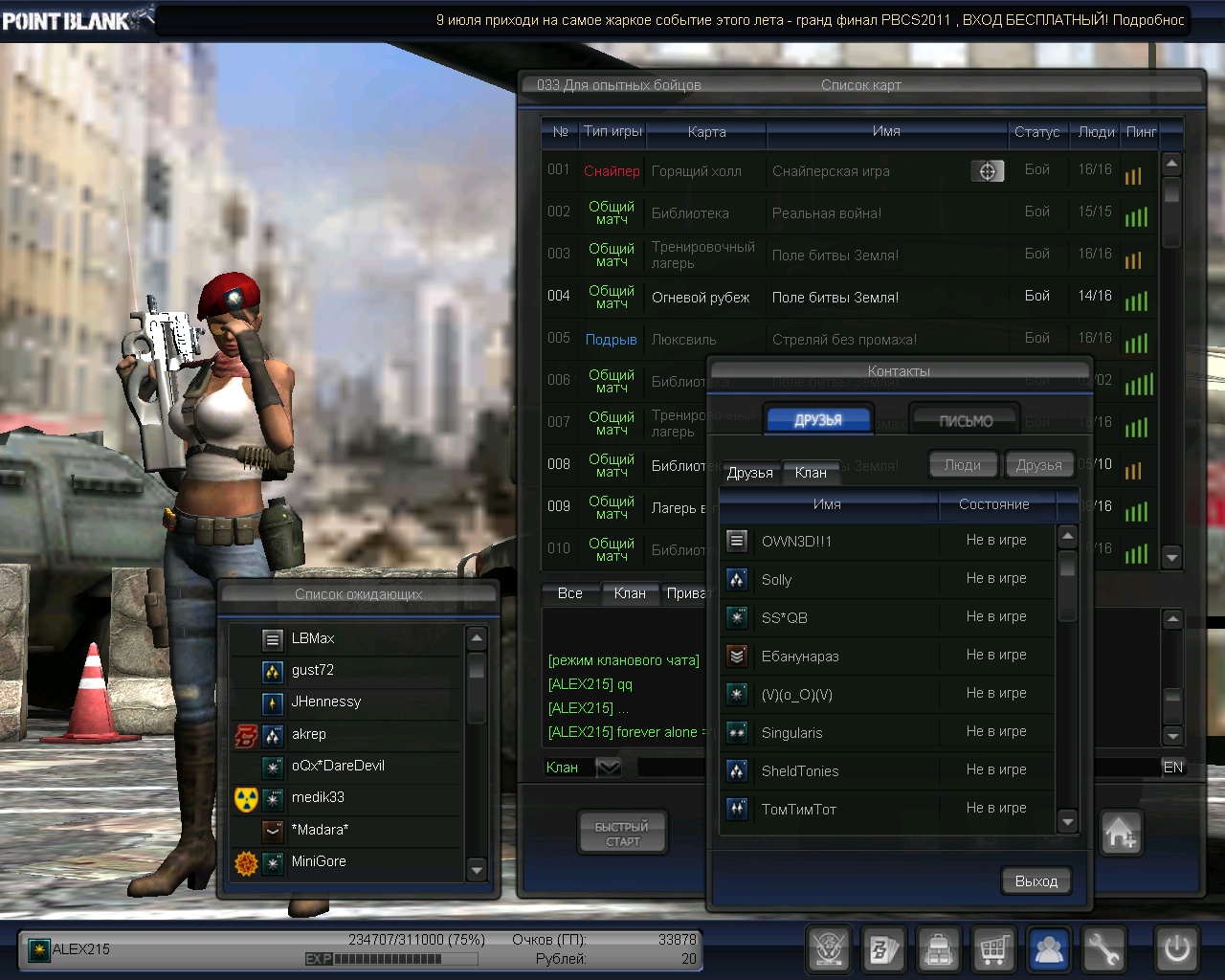Select friend (V)(o_O)(V) in contacts
1225x980 pixels.
point(887,694)
